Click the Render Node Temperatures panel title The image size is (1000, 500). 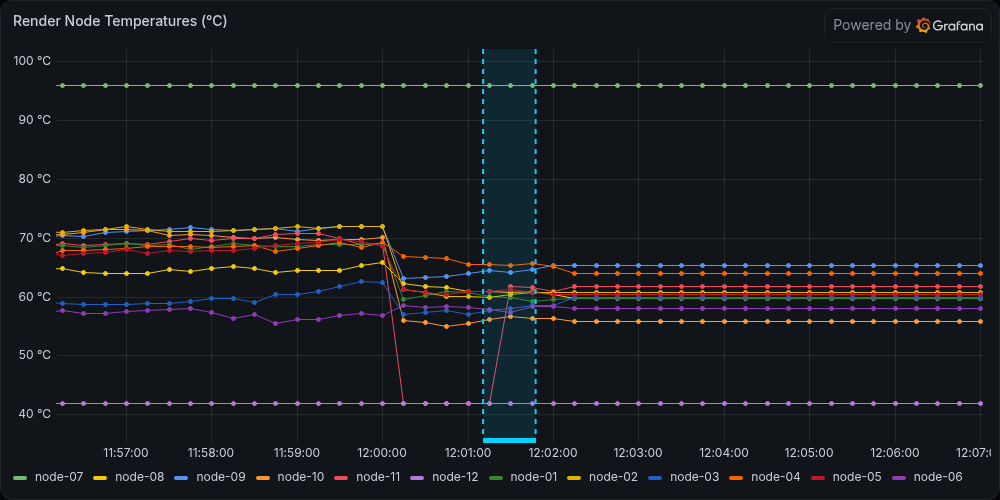click(120, 21)
